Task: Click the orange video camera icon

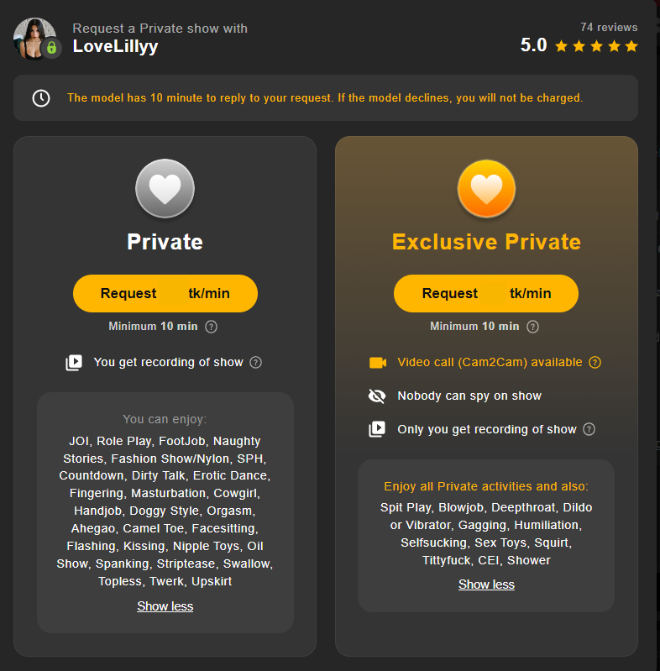Action: click(x=378, y=363)
